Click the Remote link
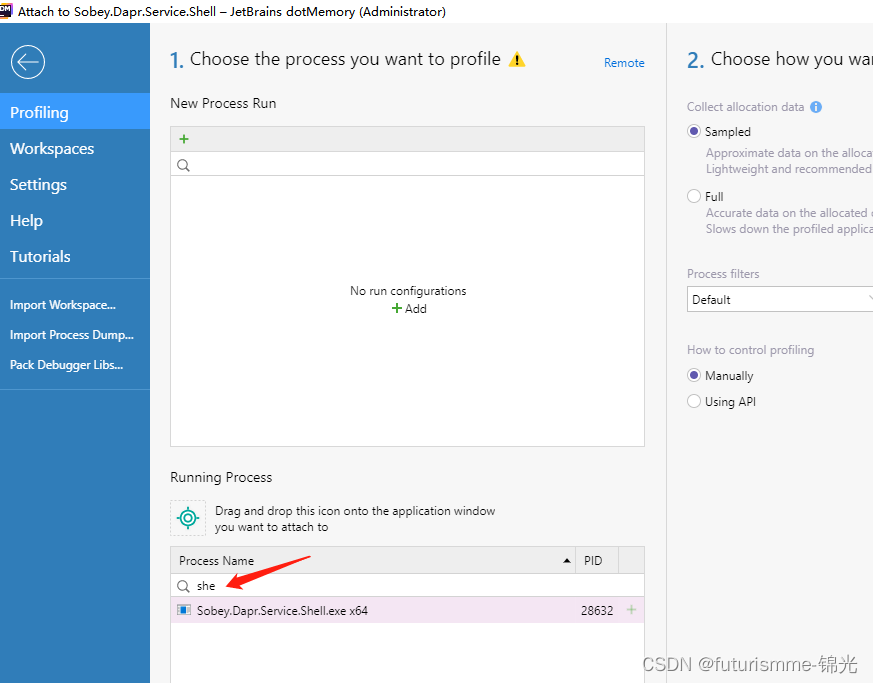 (x=624, y=63)
